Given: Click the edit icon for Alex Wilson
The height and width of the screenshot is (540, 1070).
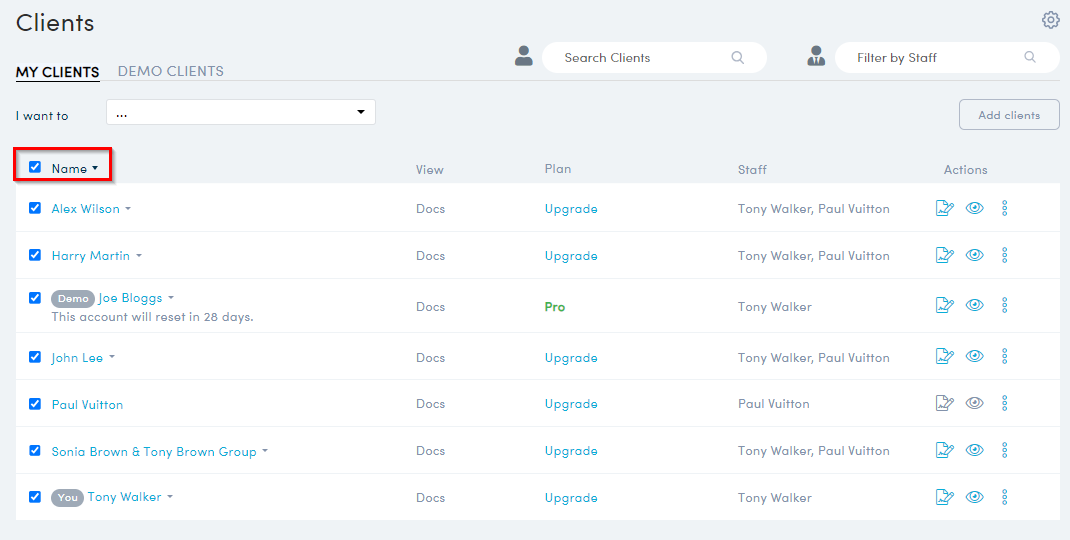Looking at the screenshot, I should click(x=944, y=208).
